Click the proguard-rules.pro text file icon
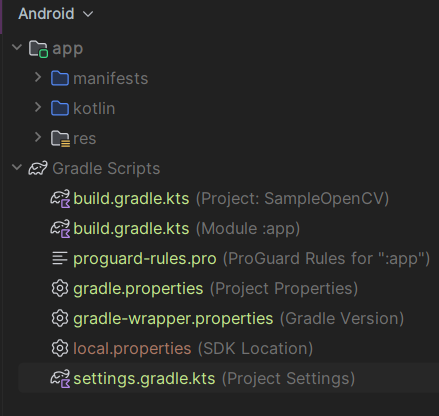 pyautogui.click(x=60, y=258)
